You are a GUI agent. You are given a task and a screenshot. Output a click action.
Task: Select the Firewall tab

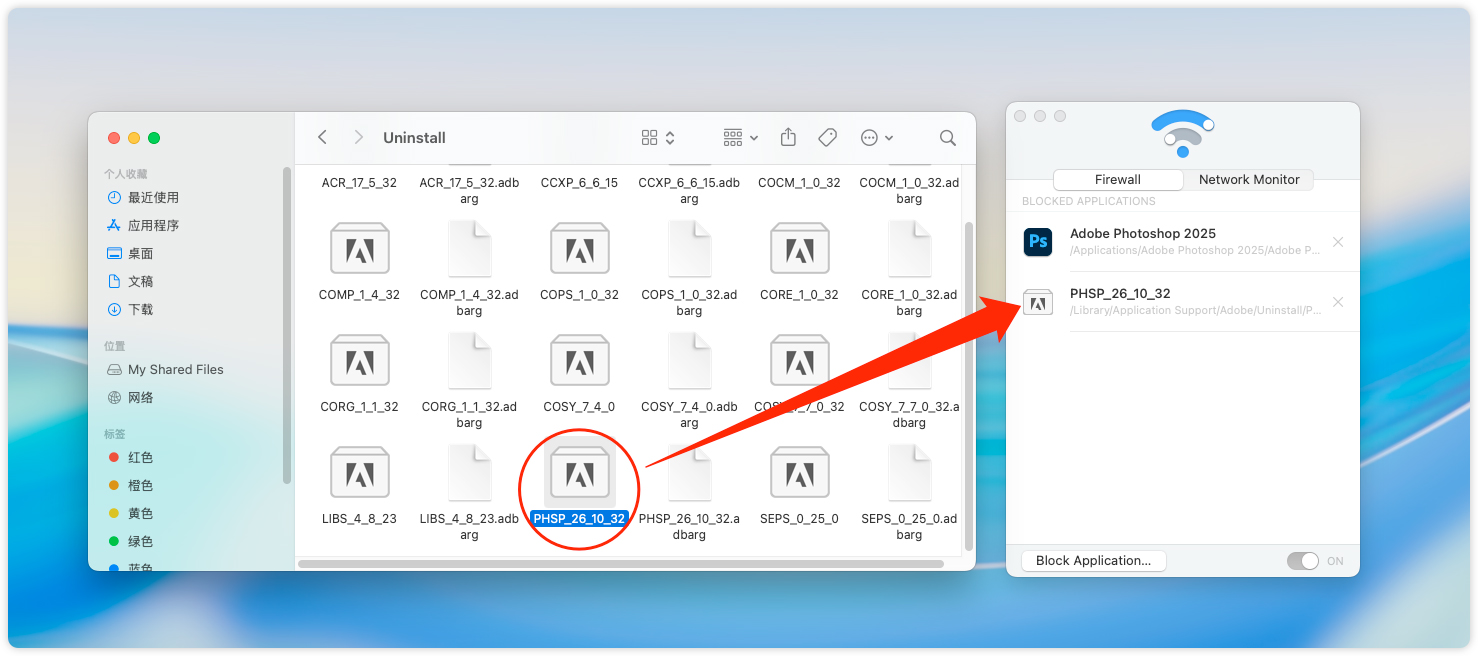click(x=1118, y=180)
